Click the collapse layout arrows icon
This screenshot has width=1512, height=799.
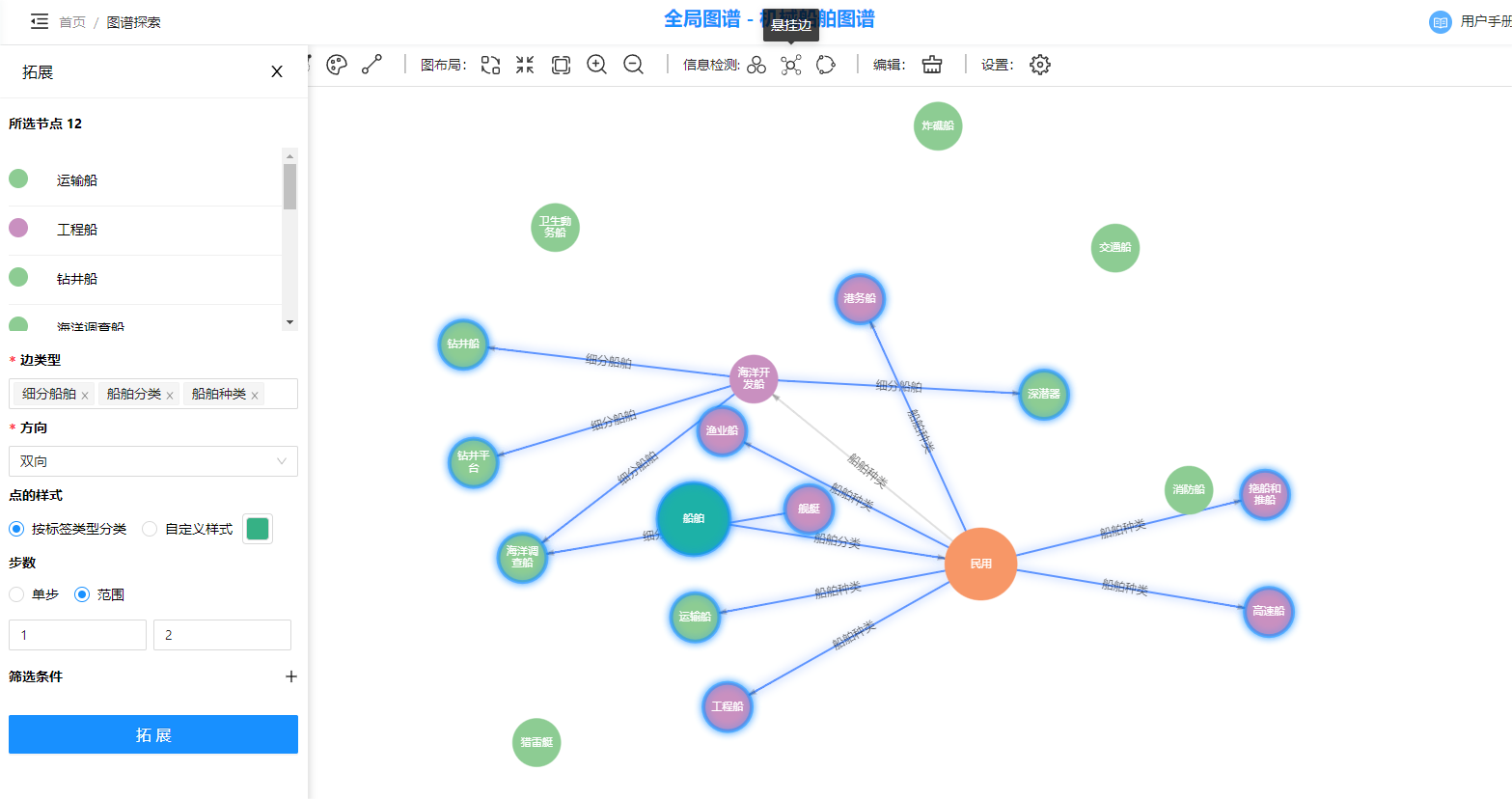[x=525, y=65]
